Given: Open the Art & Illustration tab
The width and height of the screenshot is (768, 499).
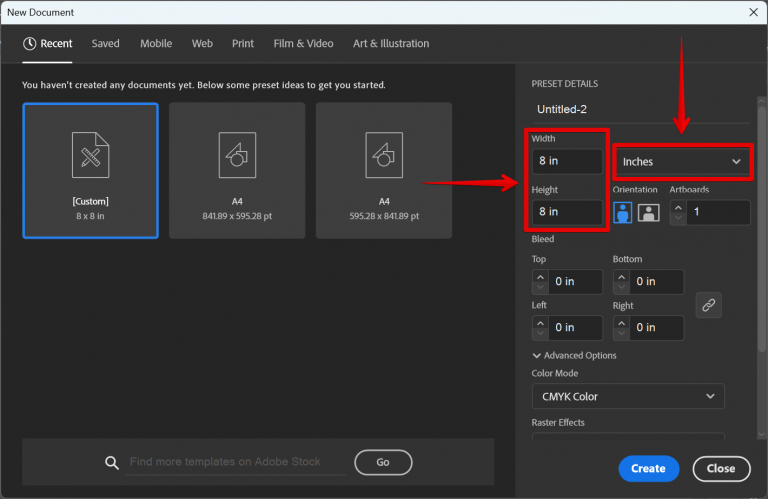Looking at the screenshot, I should point(391,44).
